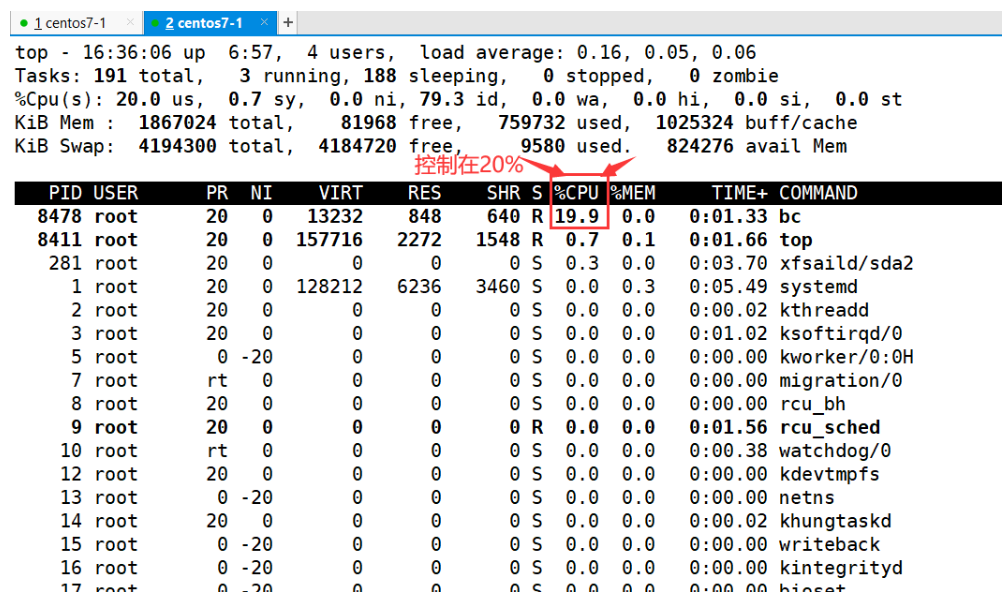Click the writeback command entry
Image resolution: width=1003 pixels, height=592 pixels.
829,545
